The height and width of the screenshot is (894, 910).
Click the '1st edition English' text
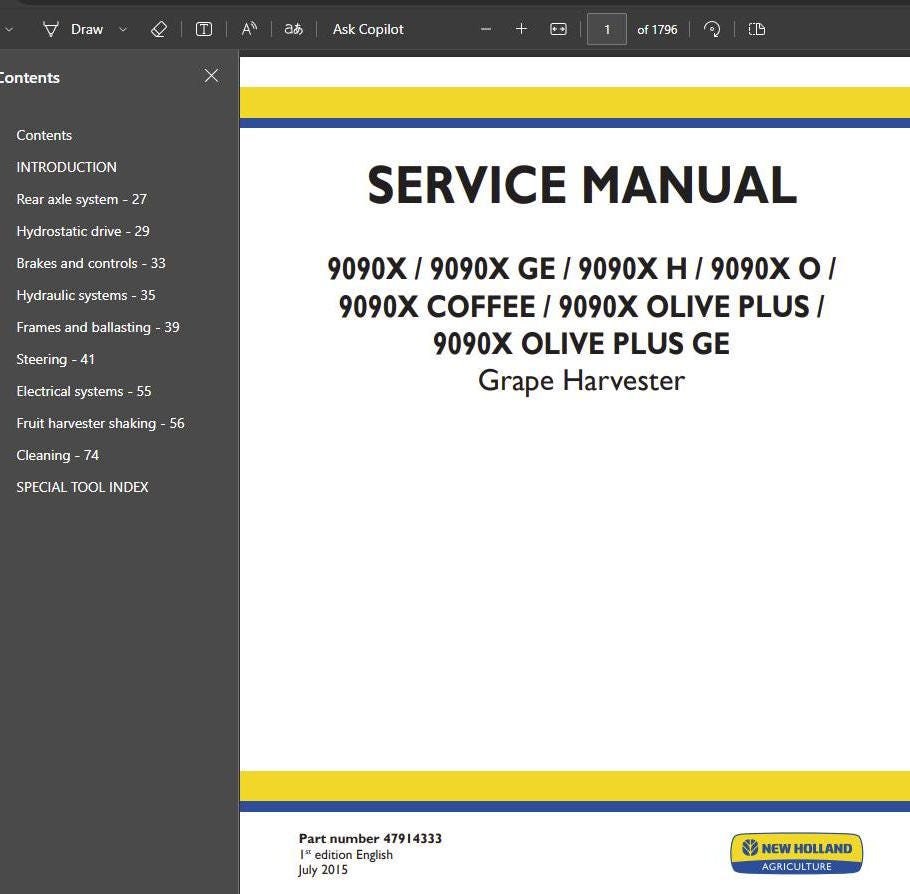pos(346,855)
